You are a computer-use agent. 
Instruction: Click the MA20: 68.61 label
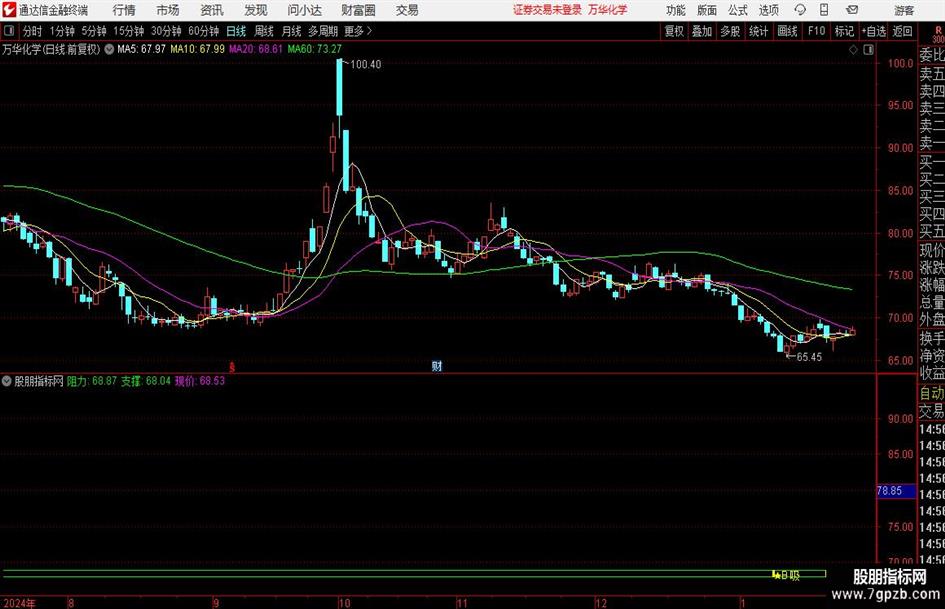(256, 49)
